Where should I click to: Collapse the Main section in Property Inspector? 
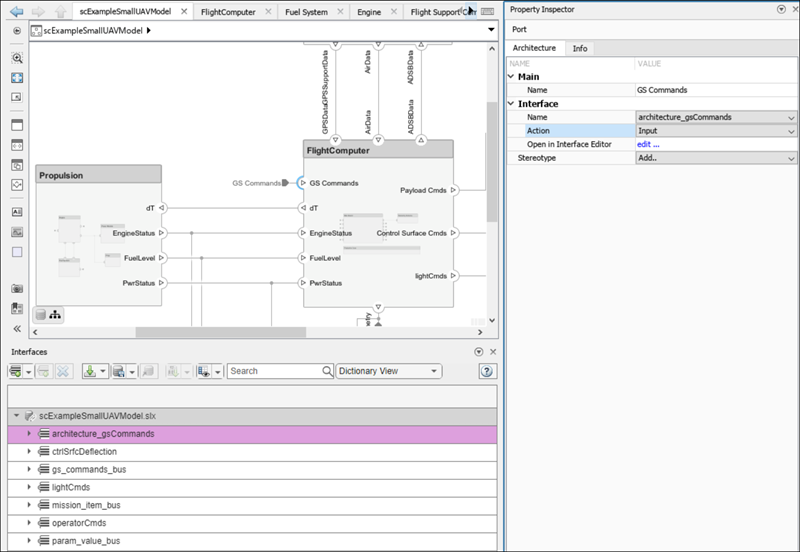tap(512, 77)
